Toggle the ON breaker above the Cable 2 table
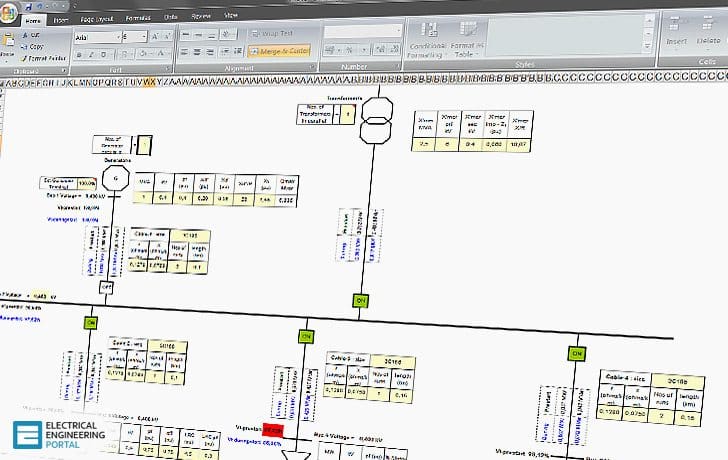 pos(91,323)
